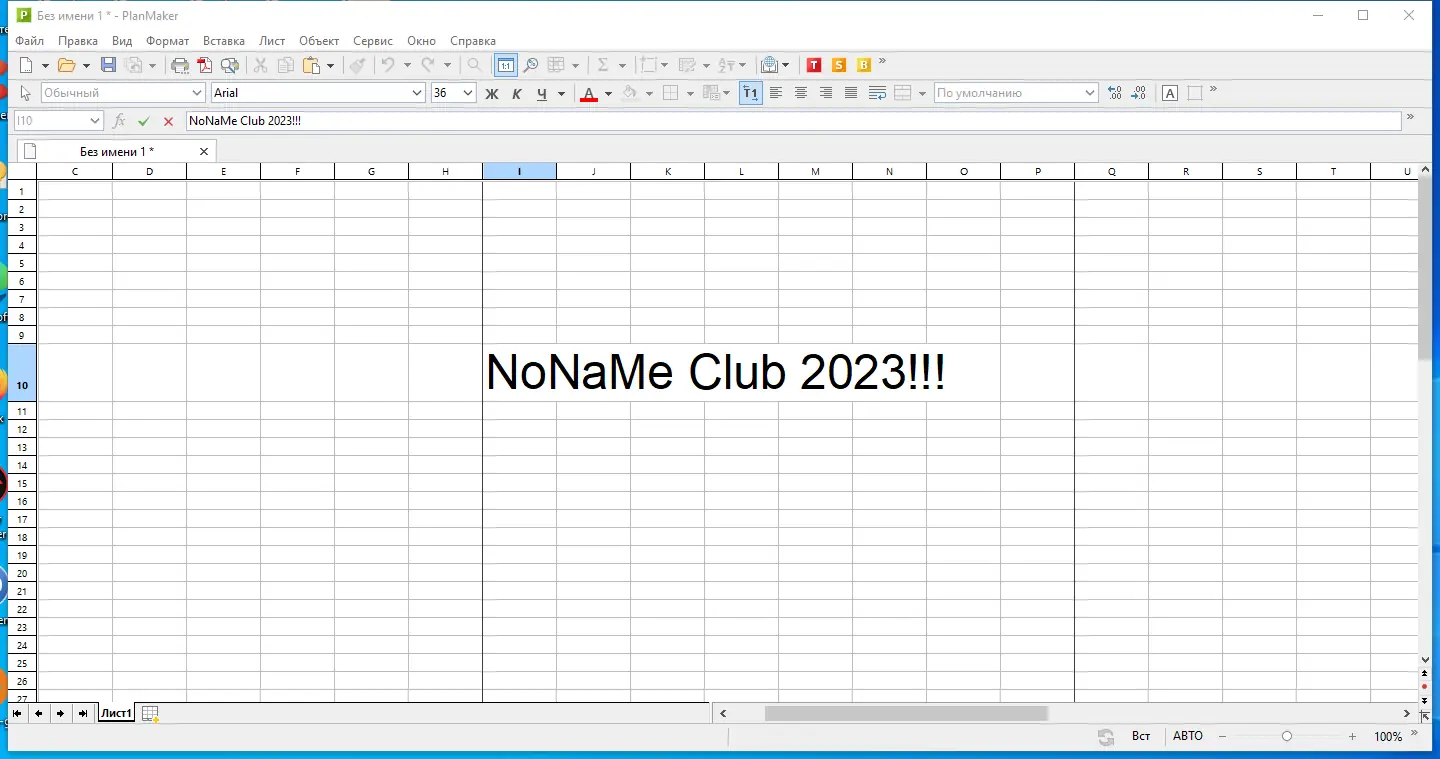The image size is (1440, 759).
Task: Save the spreadsheet with the floppy disk icon
Action: [109, 65]
